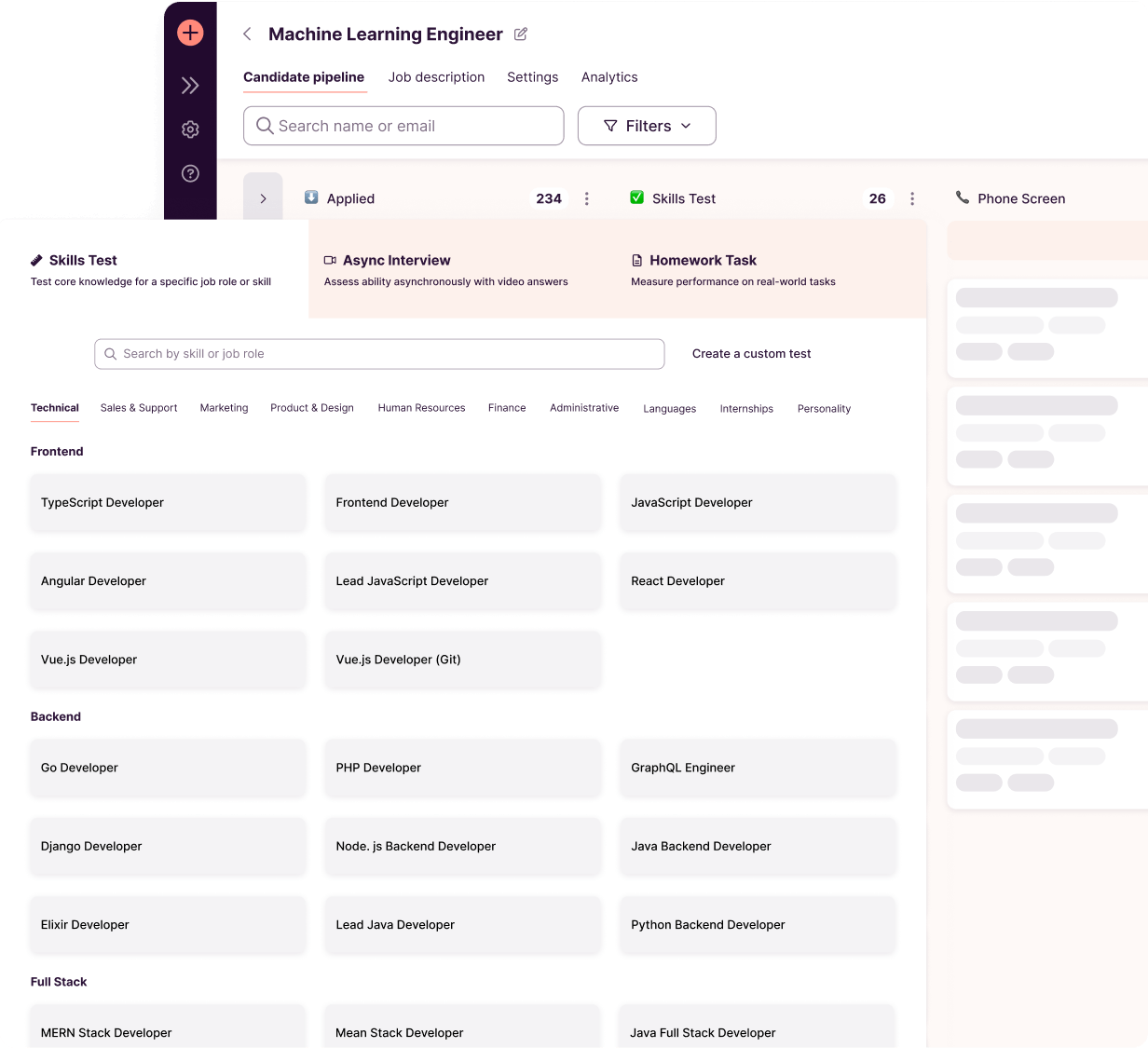This screenshot has height=1048, width=1148.
Task: Open Applied column three-dot menu
Action: tap(586, 198)
